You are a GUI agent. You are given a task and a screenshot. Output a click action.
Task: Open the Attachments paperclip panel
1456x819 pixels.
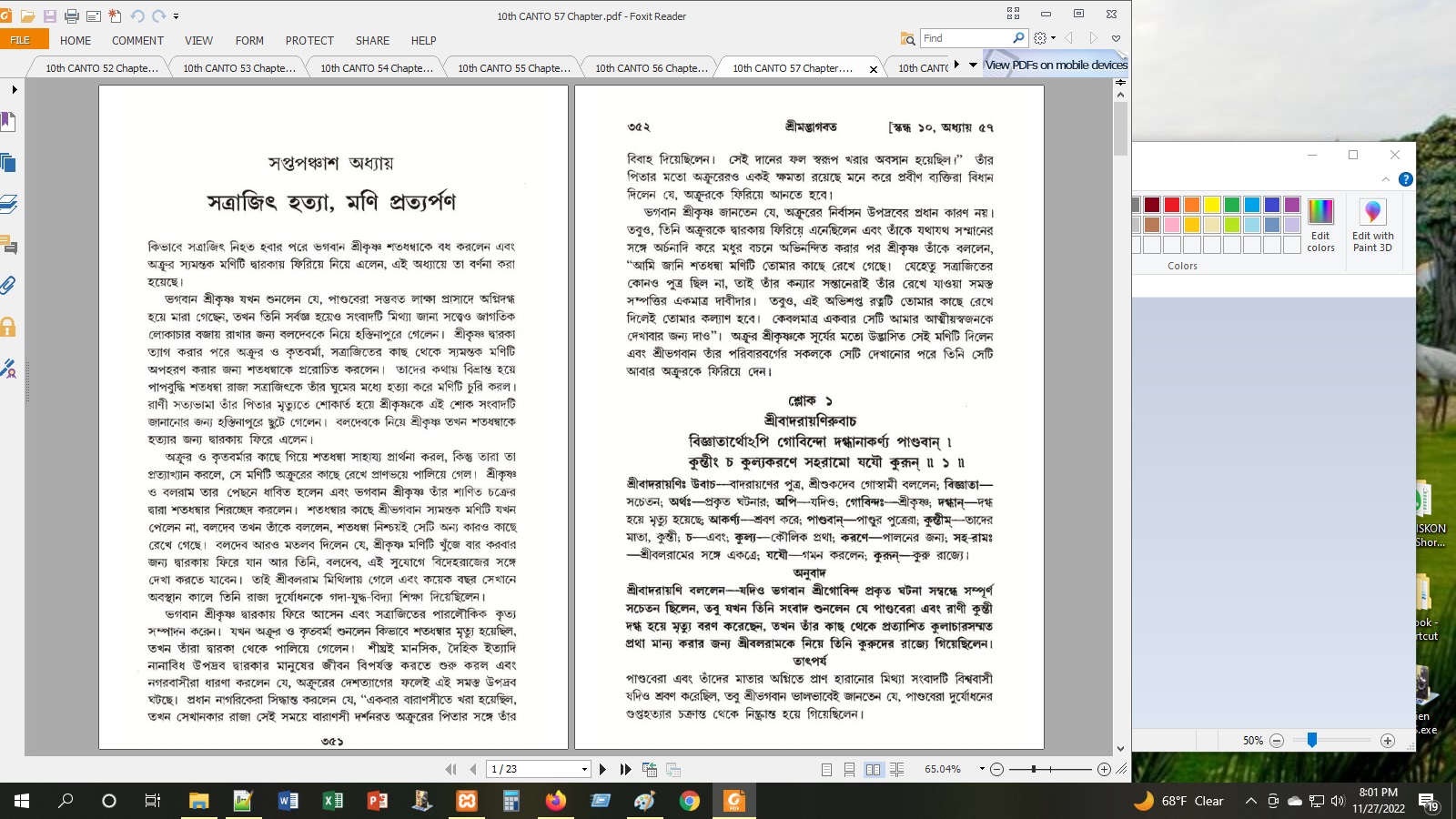tap(8, 286)
